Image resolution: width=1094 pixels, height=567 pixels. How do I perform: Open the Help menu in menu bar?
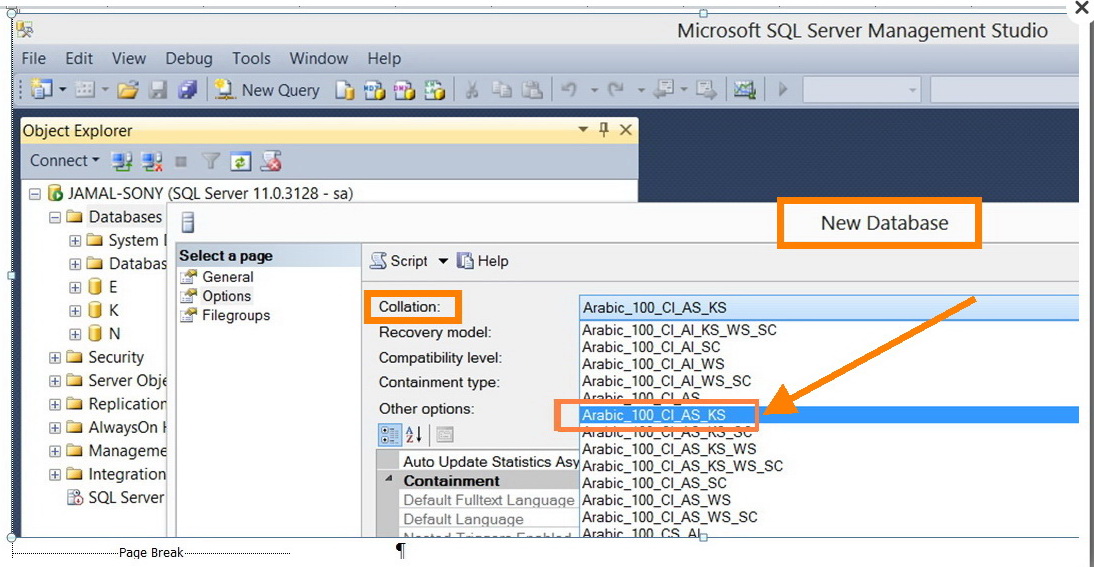click(384, 59)
